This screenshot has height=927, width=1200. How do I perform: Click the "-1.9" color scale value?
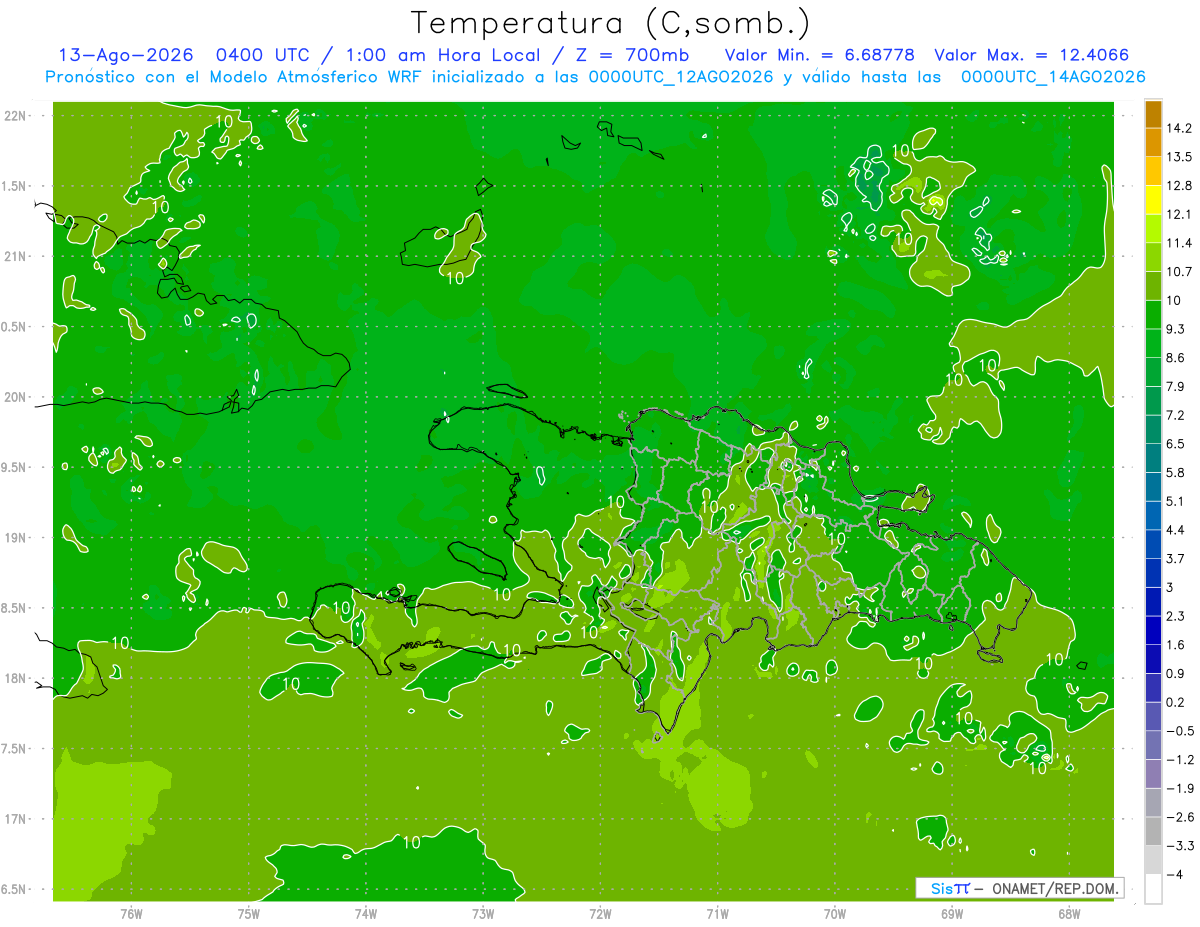pos(1179,788)
